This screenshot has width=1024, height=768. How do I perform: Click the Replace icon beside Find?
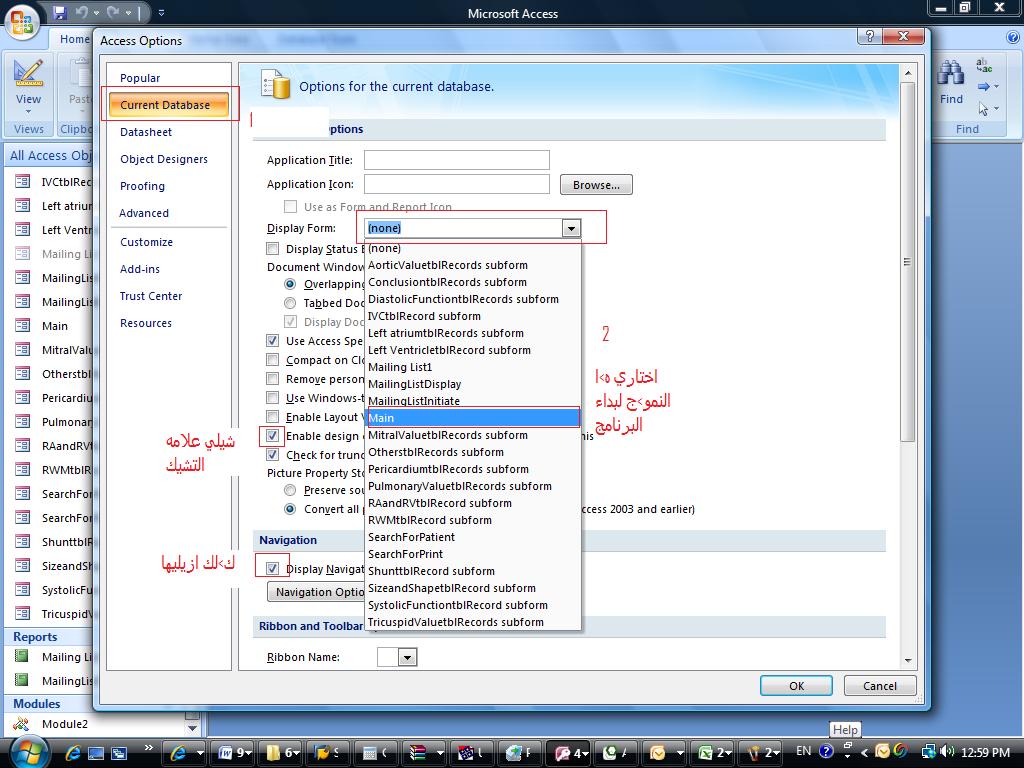click(x=984, y=65)
